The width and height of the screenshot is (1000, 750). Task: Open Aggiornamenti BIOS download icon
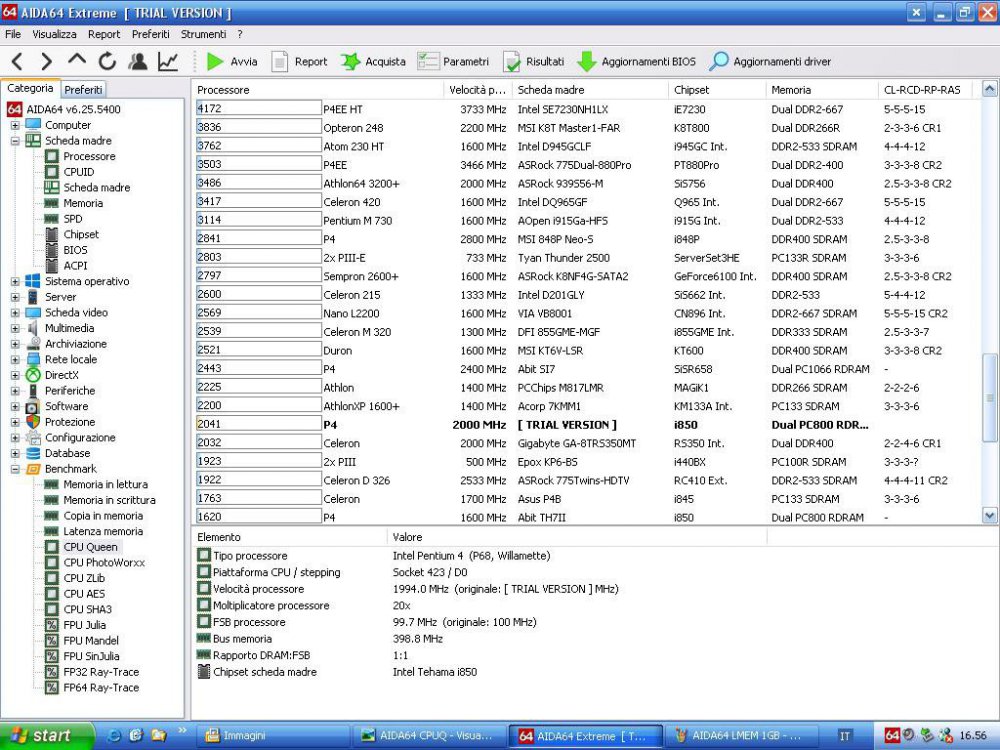click(x=587, y=62)
